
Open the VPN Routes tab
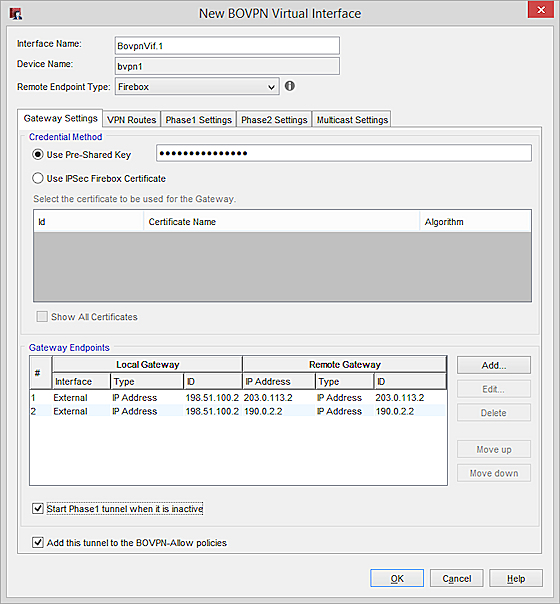[132, 120]
